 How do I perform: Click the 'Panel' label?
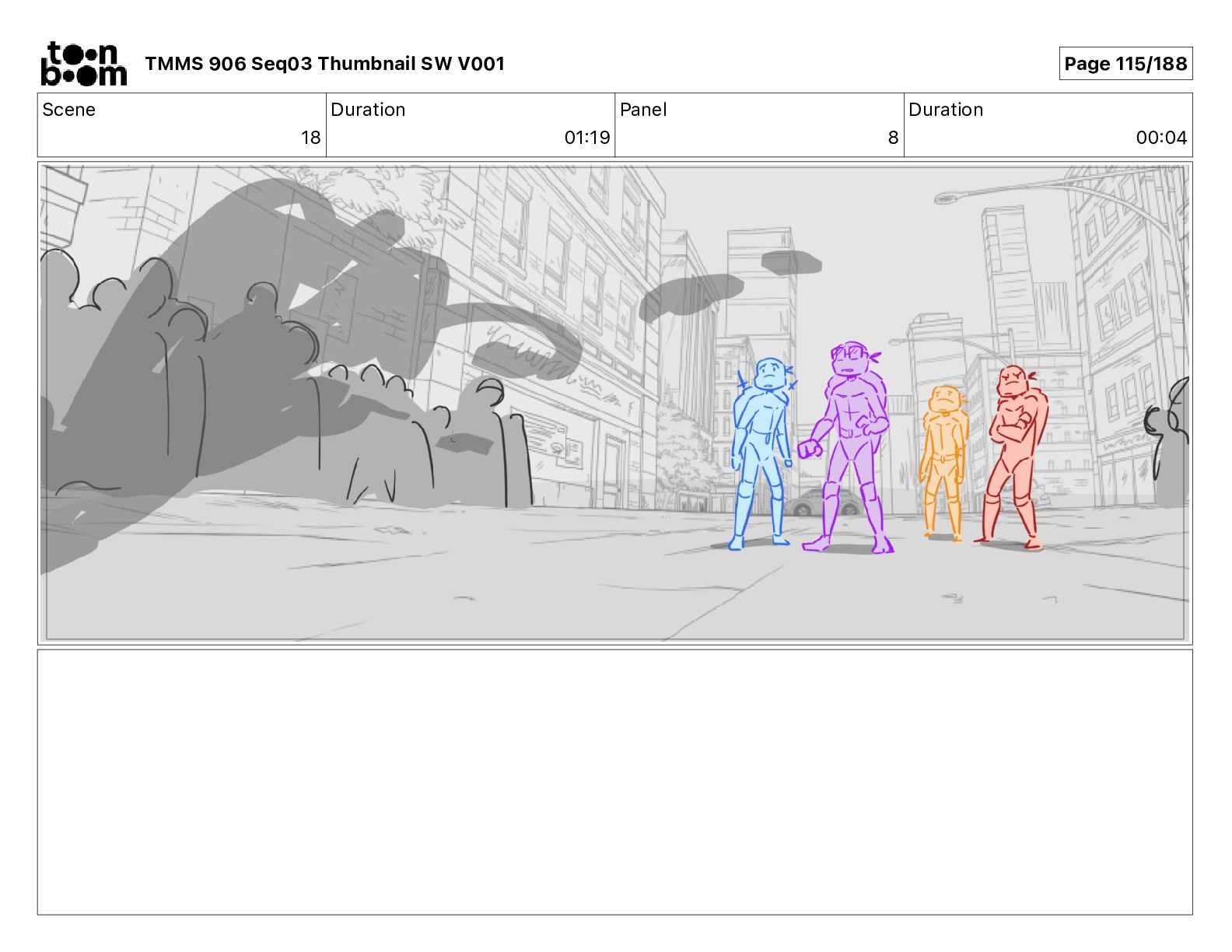pyautogui.click(x=643, y=110)
